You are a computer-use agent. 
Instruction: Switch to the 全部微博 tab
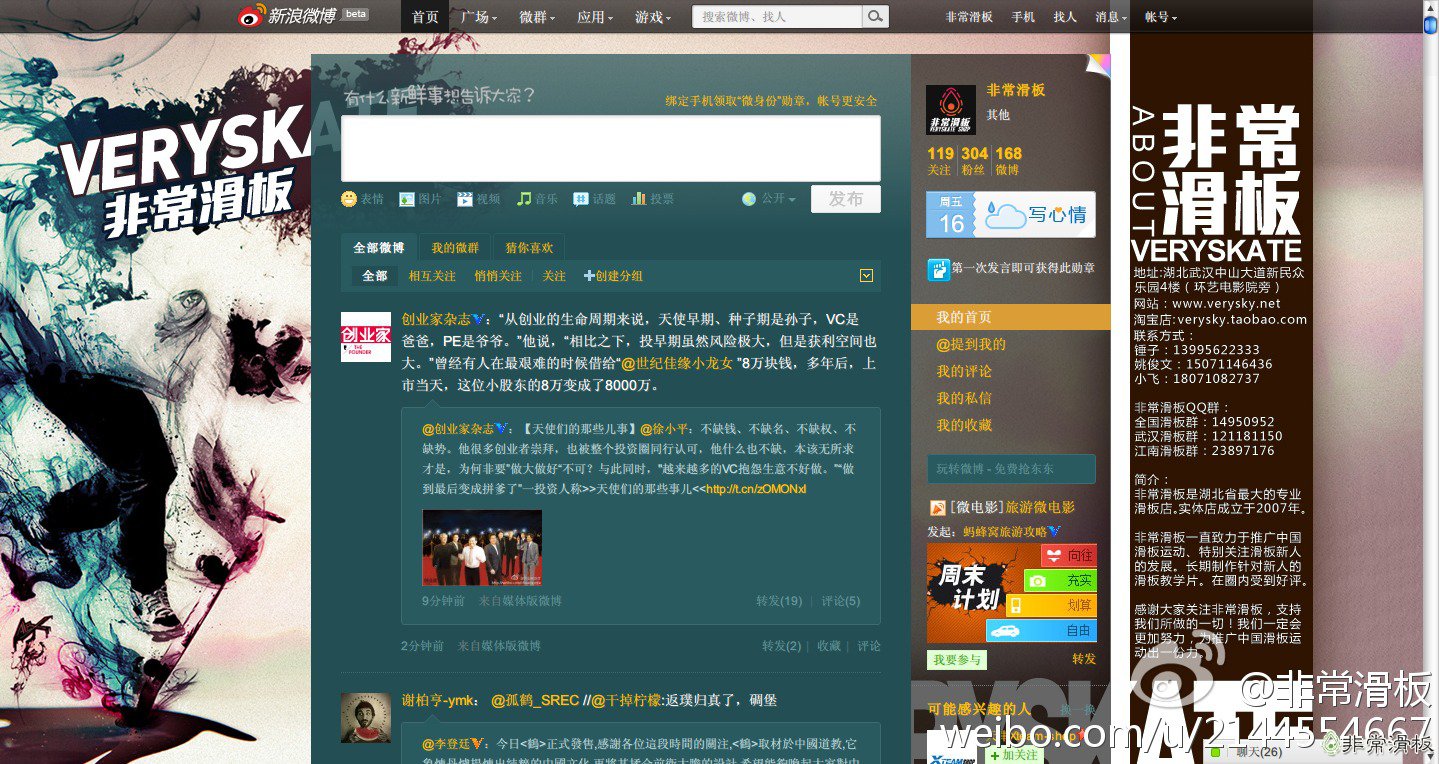[379, 248]
